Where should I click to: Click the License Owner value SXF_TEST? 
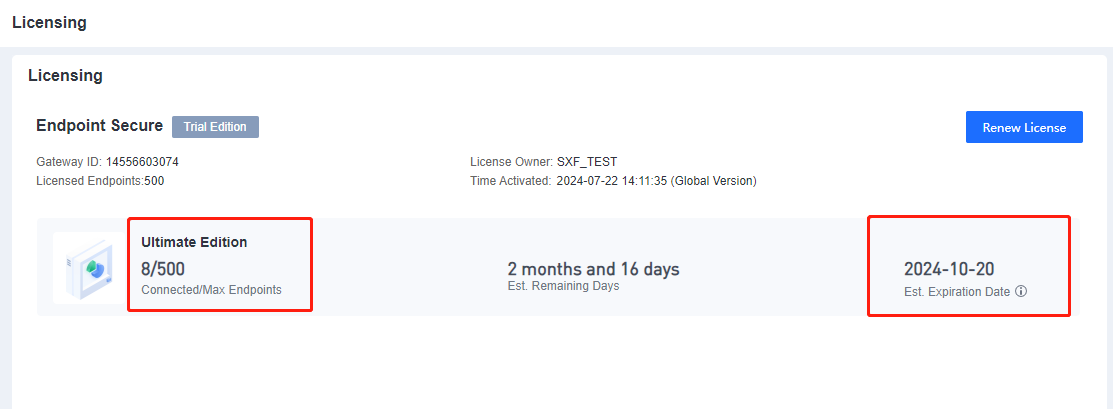(x=587, y=162)
